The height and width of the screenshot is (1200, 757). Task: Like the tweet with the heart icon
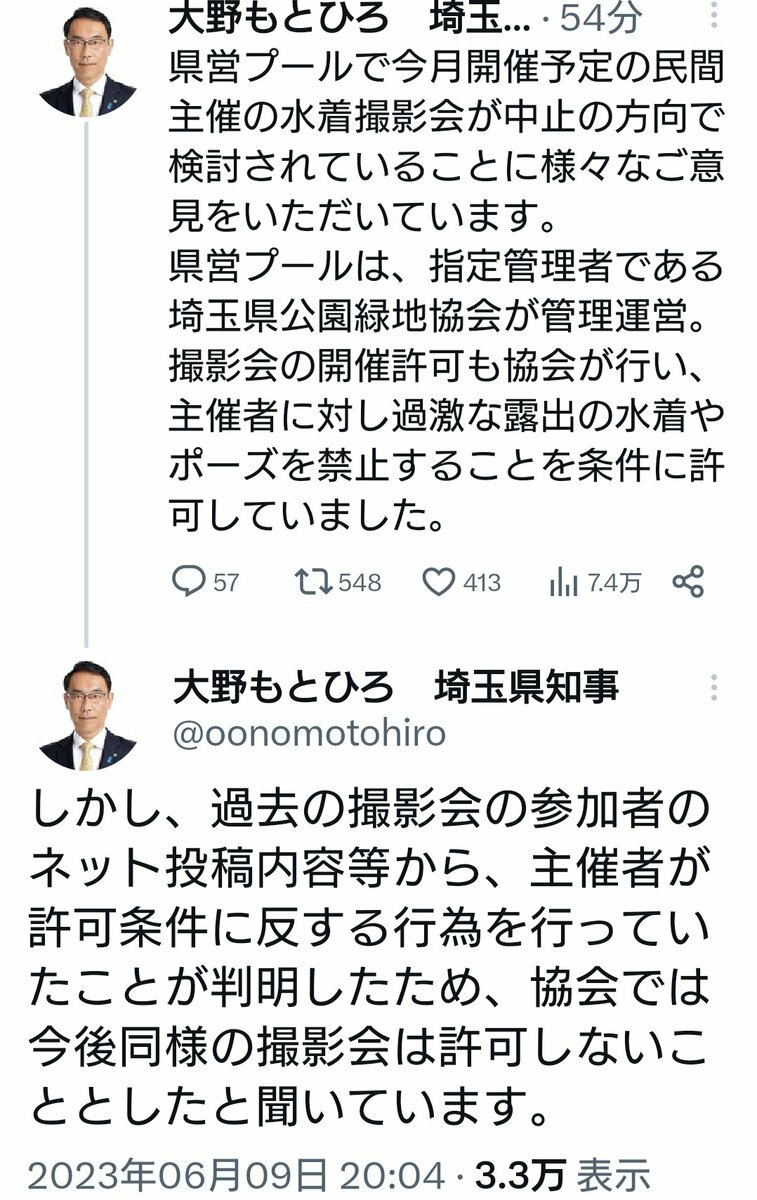[x=438, y=582]
